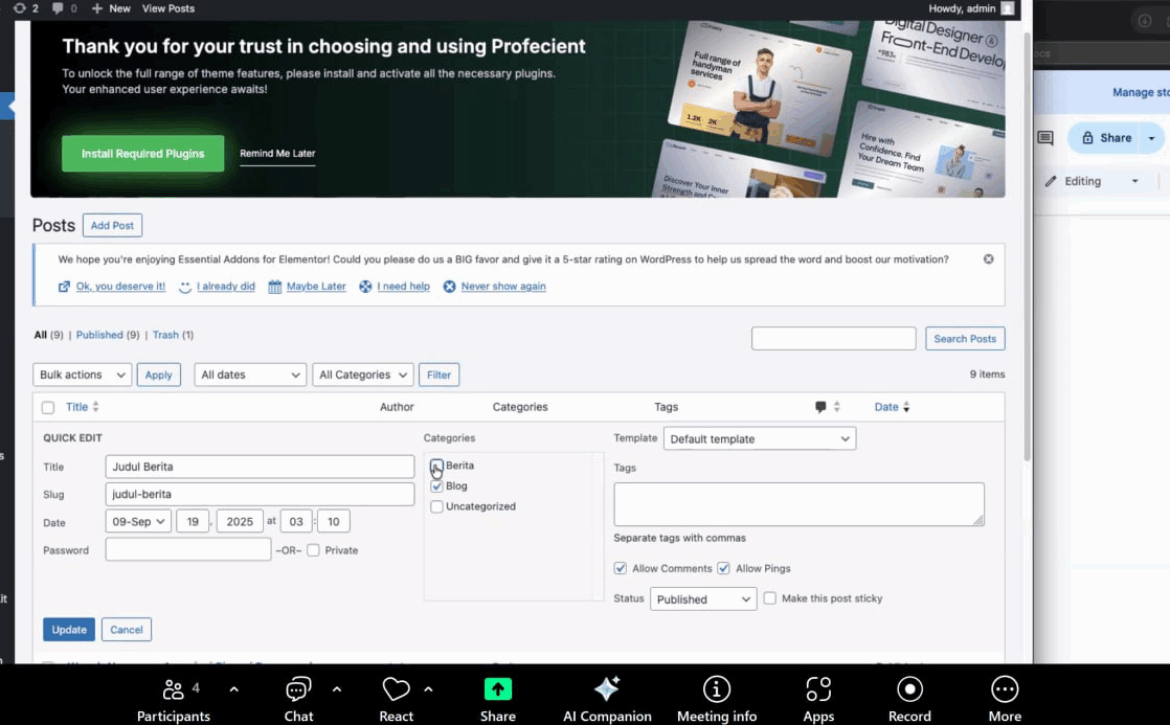Dismiss Essential Addons notice with X icon
Viewport: 1170px width, 725px height.
988,259
